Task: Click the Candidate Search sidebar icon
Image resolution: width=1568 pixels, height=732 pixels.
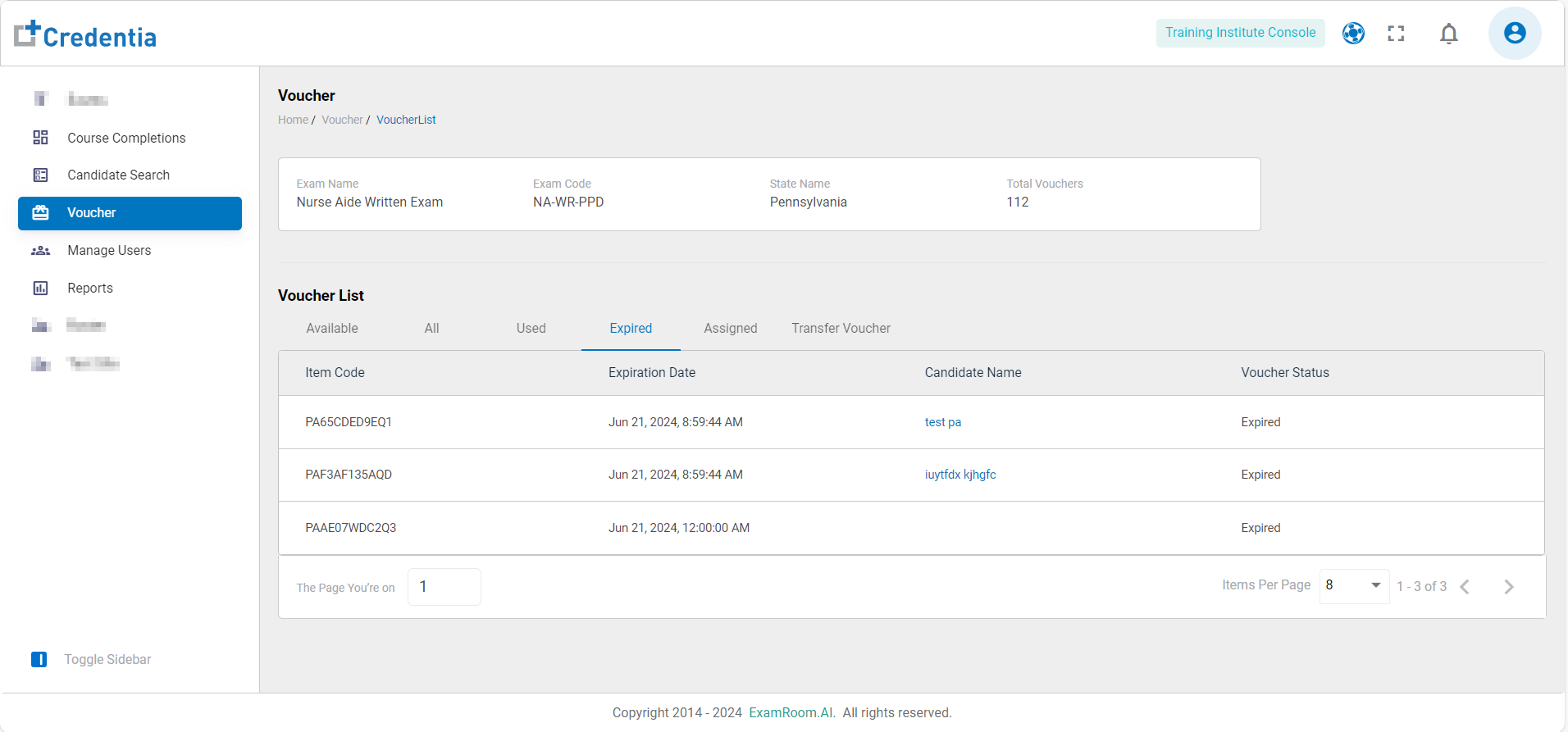Action: tap(40, 175)
